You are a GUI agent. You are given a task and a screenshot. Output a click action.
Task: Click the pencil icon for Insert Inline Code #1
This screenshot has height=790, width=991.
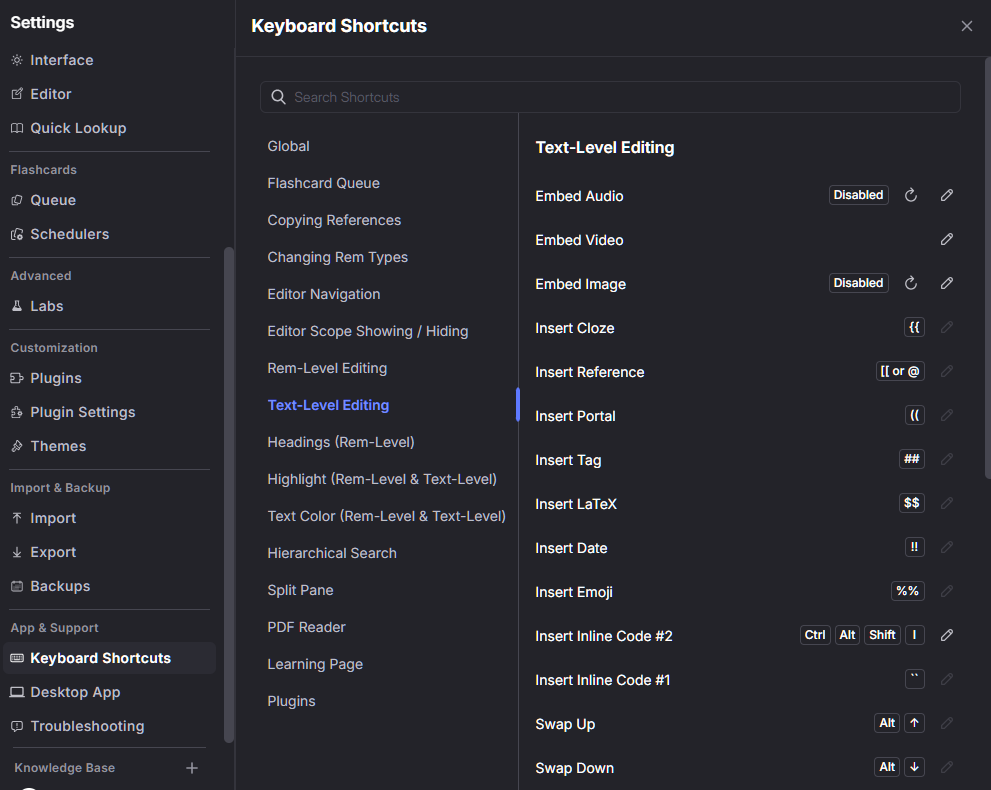(x=946, y=679)
